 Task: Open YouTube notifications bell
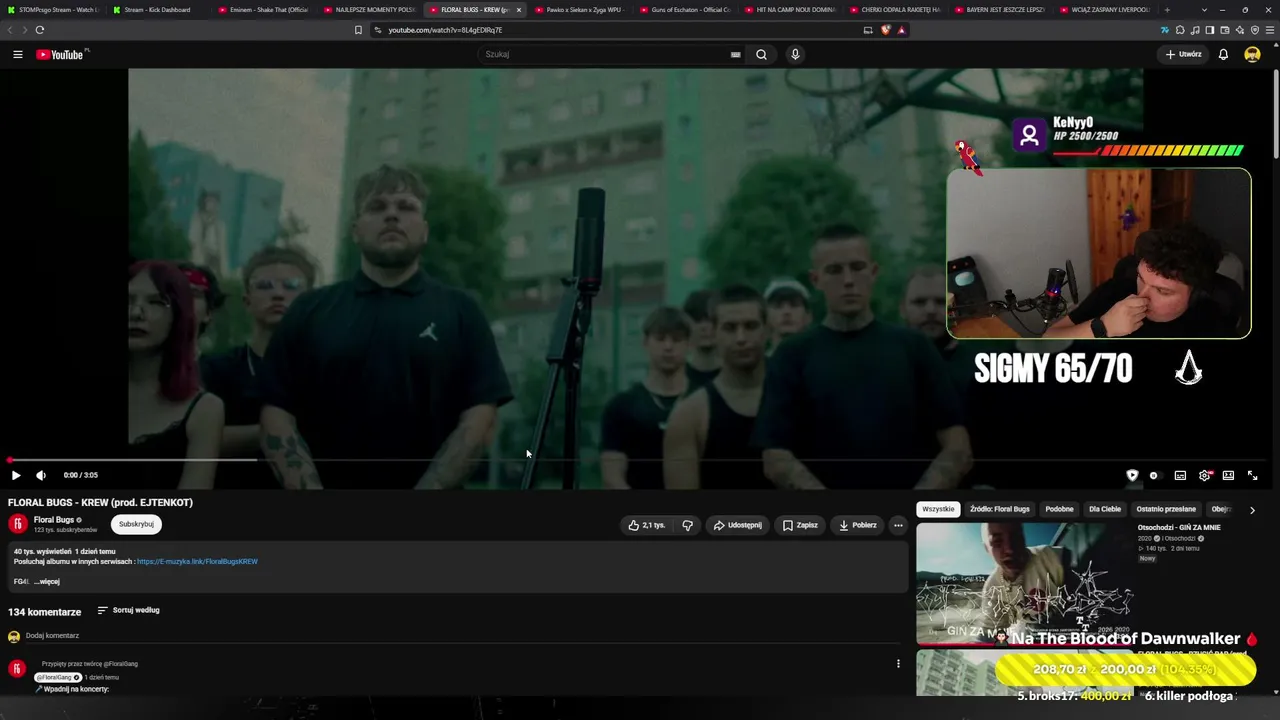(x=1223, y=54)
